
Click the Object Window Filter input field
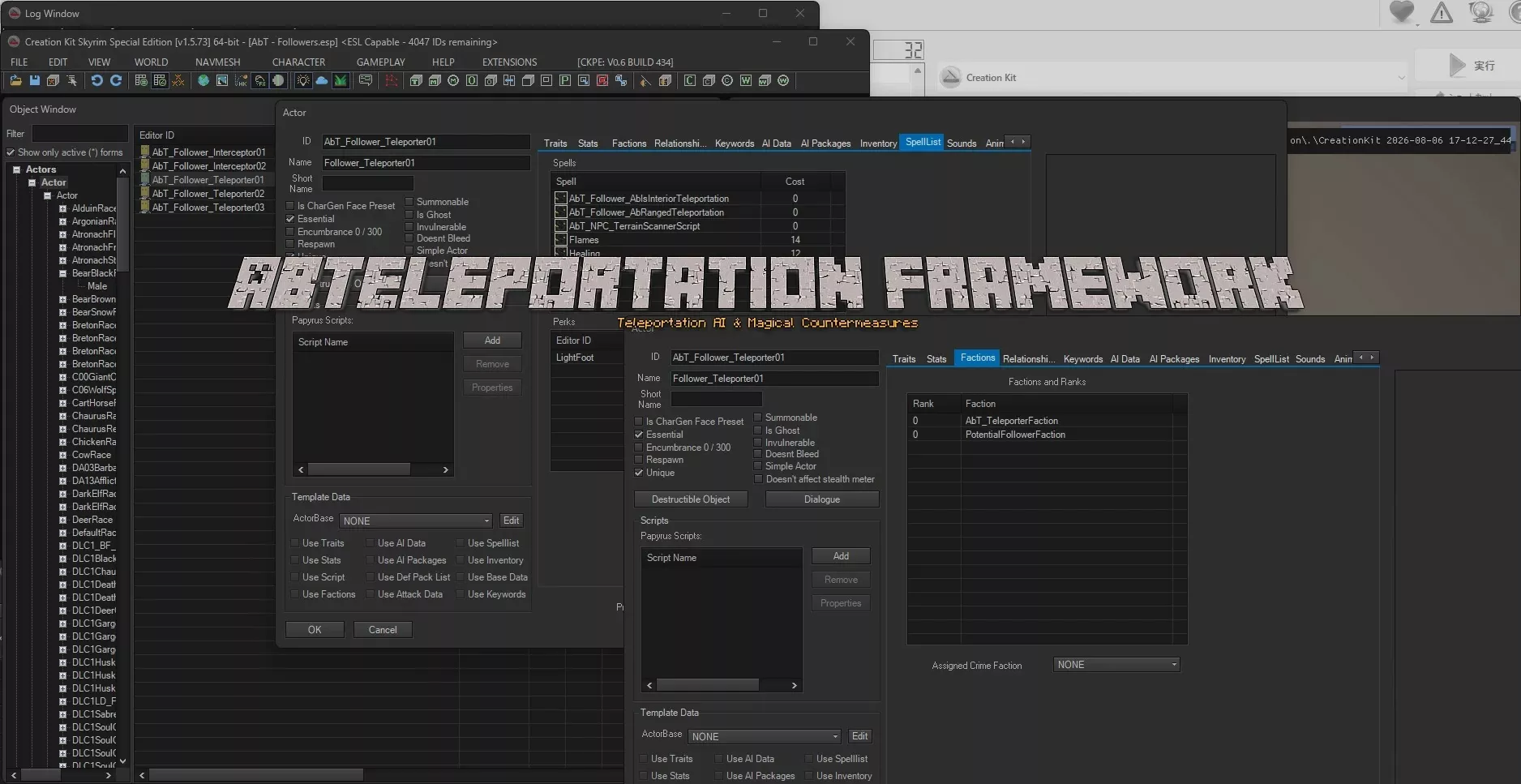point(79,134)
